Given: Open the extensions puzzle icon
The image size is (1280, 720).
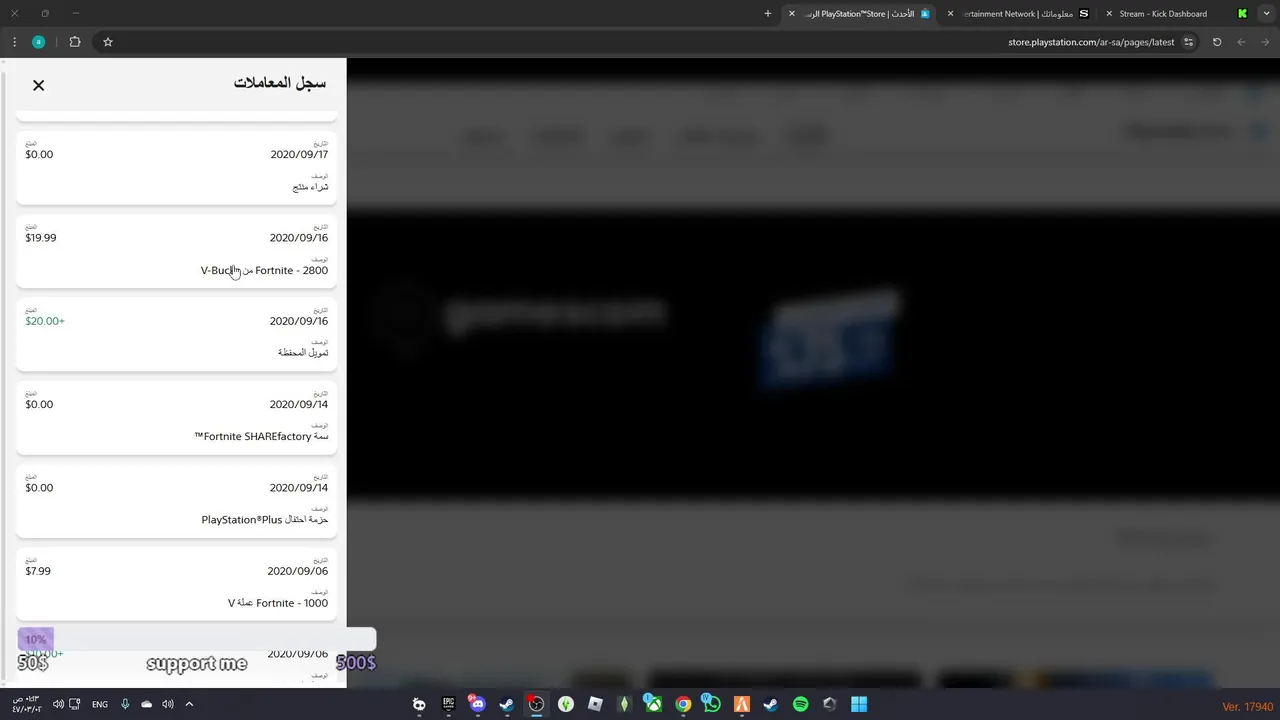Looking at the screenshot, I should coord(75,42).
